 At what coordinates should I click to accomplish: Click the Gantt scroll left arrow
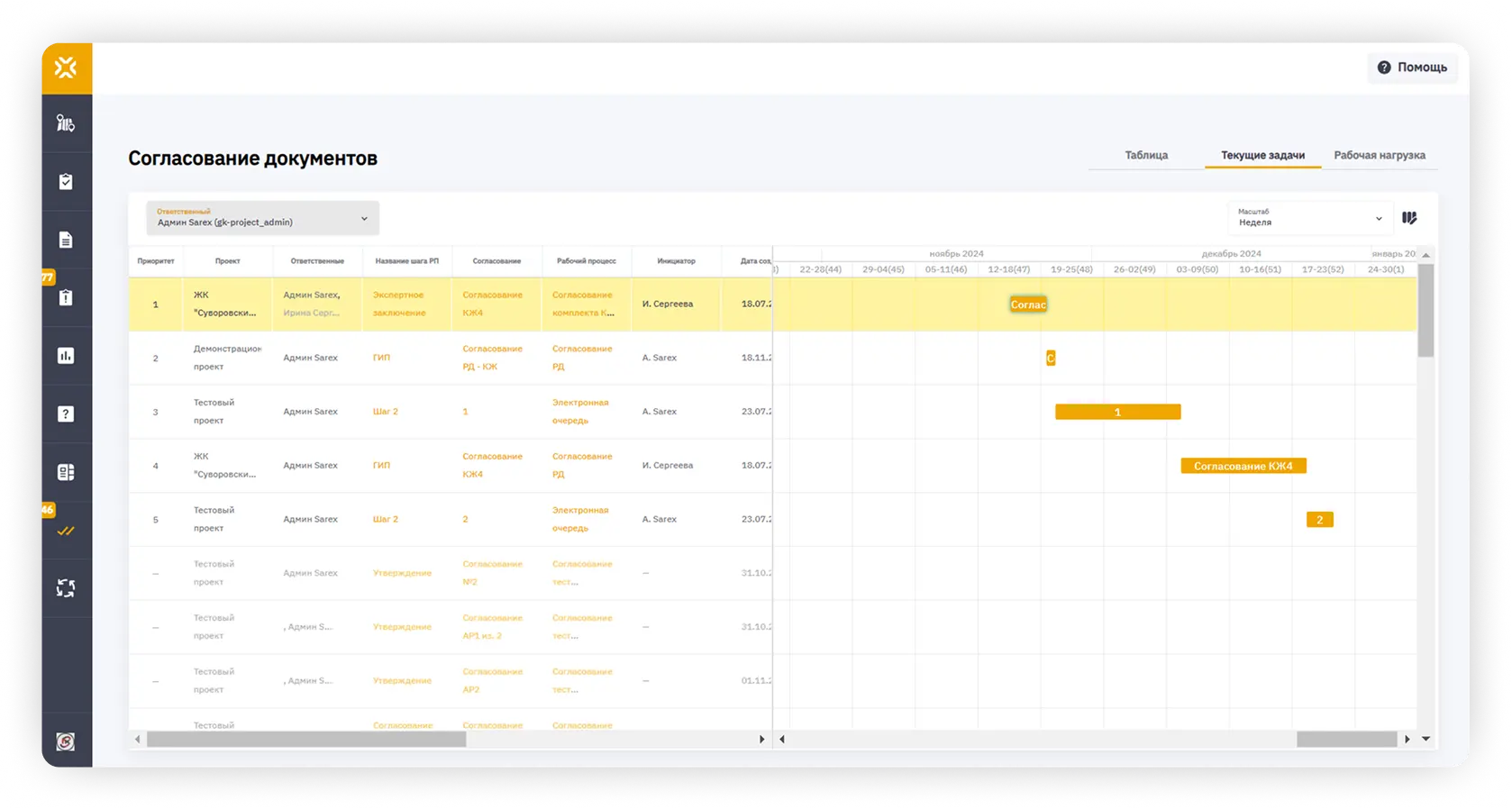tap(782, 740)
